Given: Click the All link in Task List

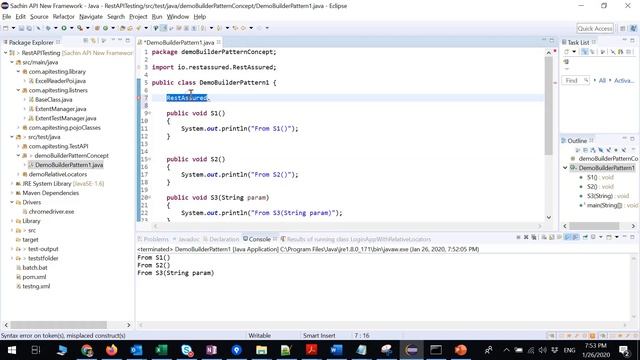Looking at the screenshot, I should [602, 80].
